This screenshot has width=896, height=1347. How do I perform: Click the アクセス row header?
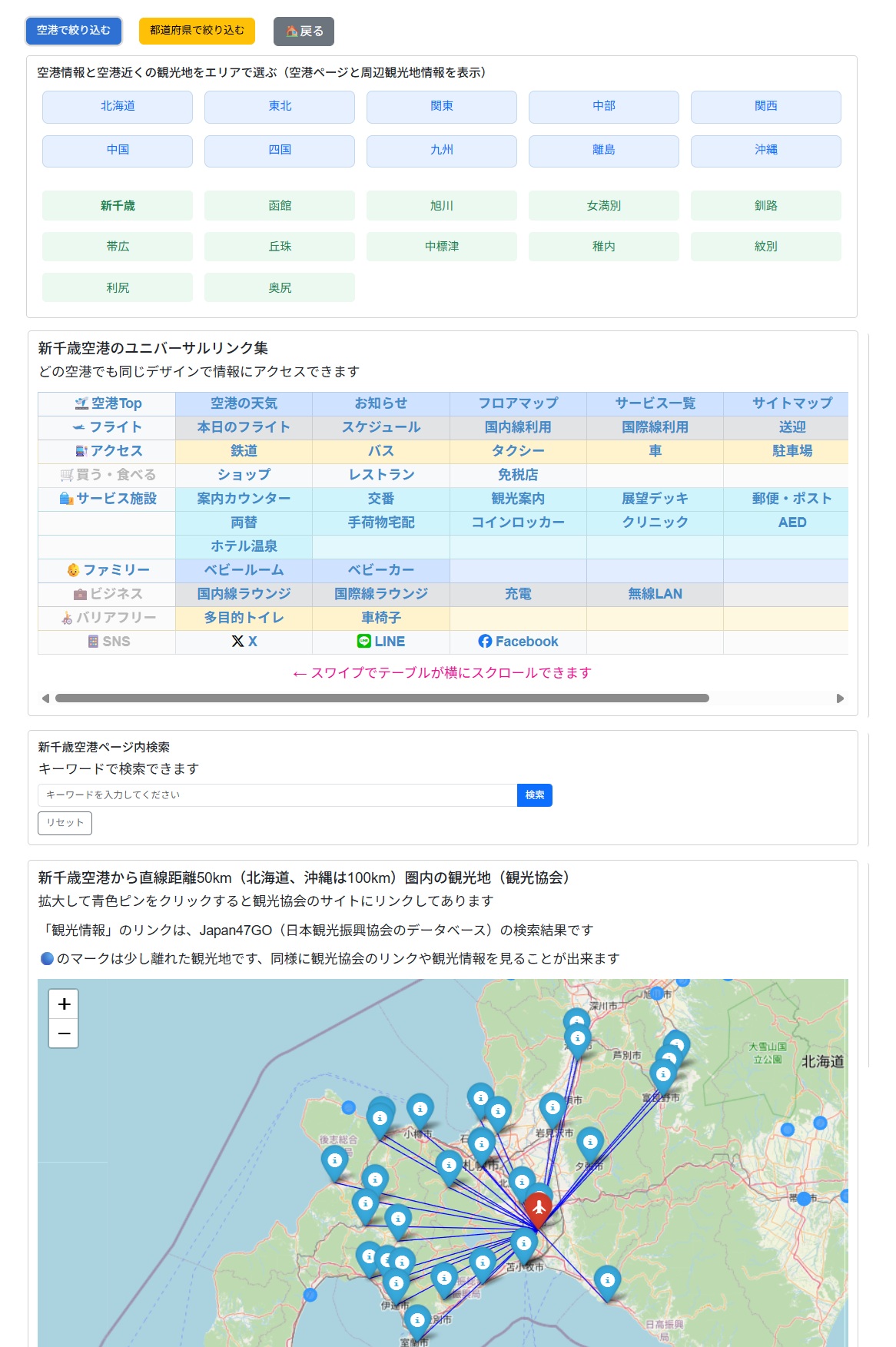coord(108,451)
